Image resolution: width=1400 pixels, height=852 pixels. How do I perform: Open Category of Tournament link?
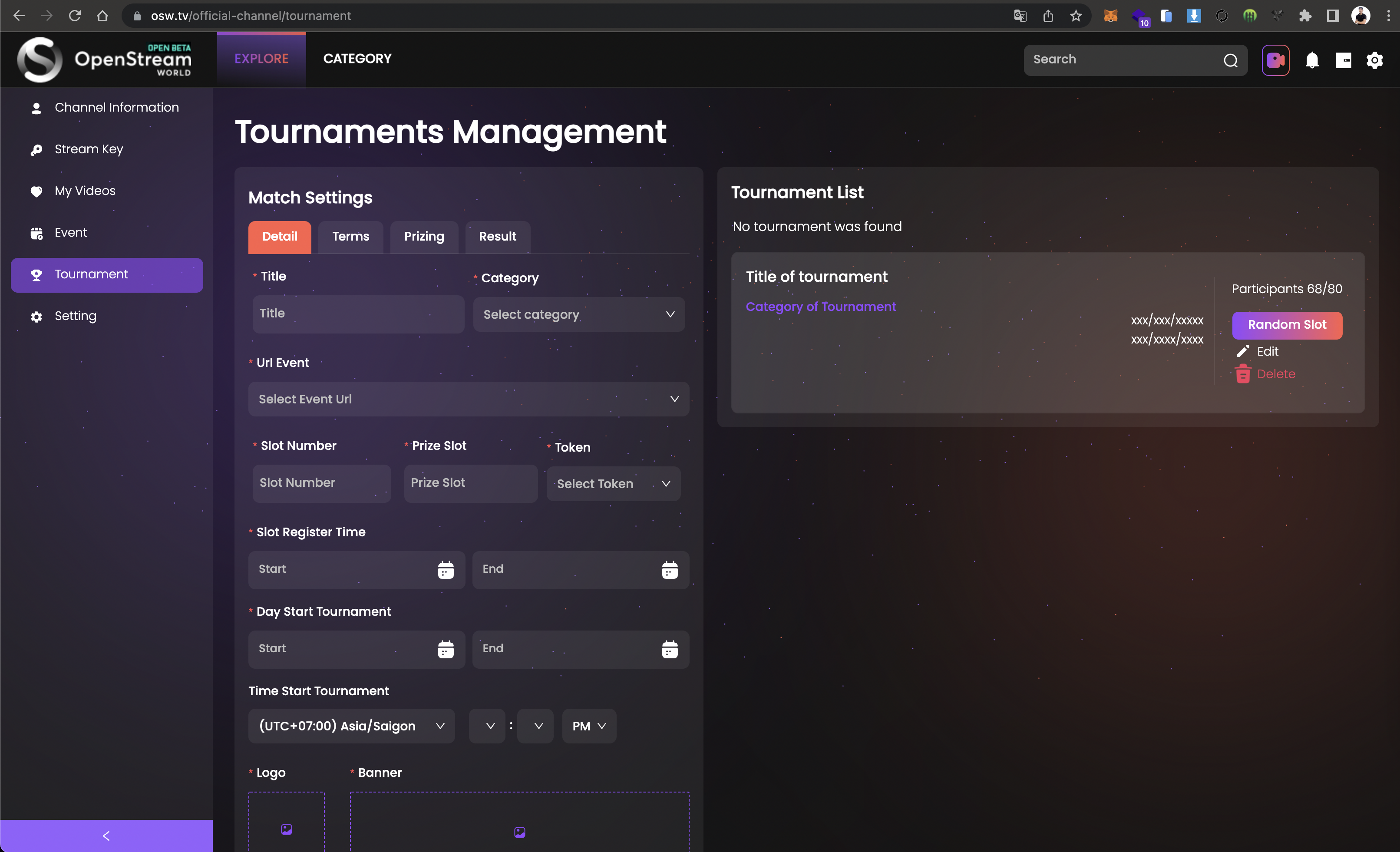(820, 306)
